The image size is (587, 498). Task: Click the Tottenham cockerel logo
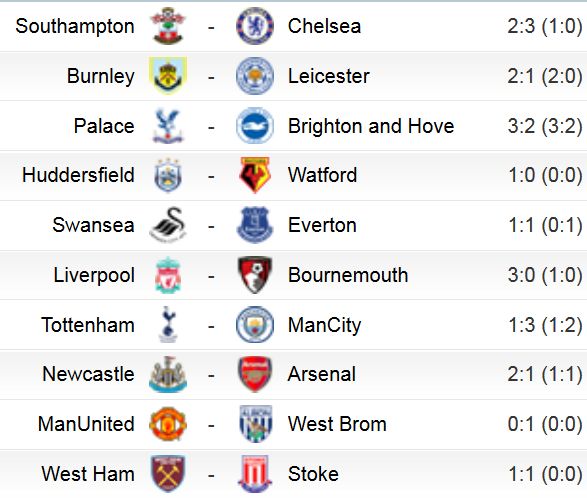coord(168,325)
